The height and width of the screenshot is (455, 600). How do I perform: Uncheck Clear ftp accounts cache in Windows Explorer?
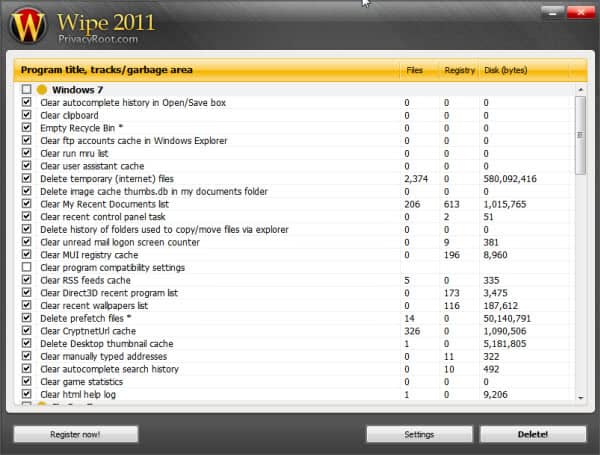26,140
